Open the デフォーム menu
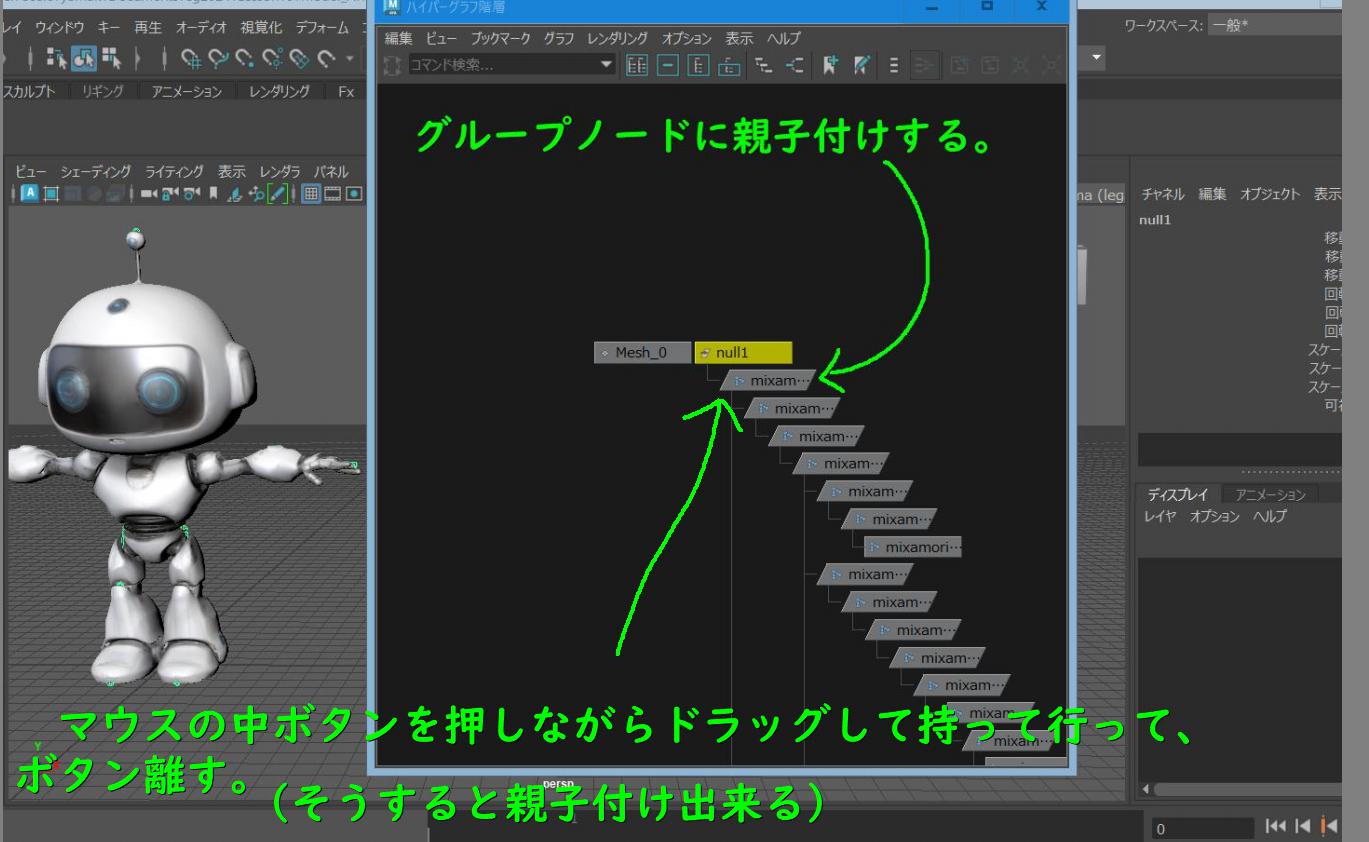 click(x=323, y=27)
